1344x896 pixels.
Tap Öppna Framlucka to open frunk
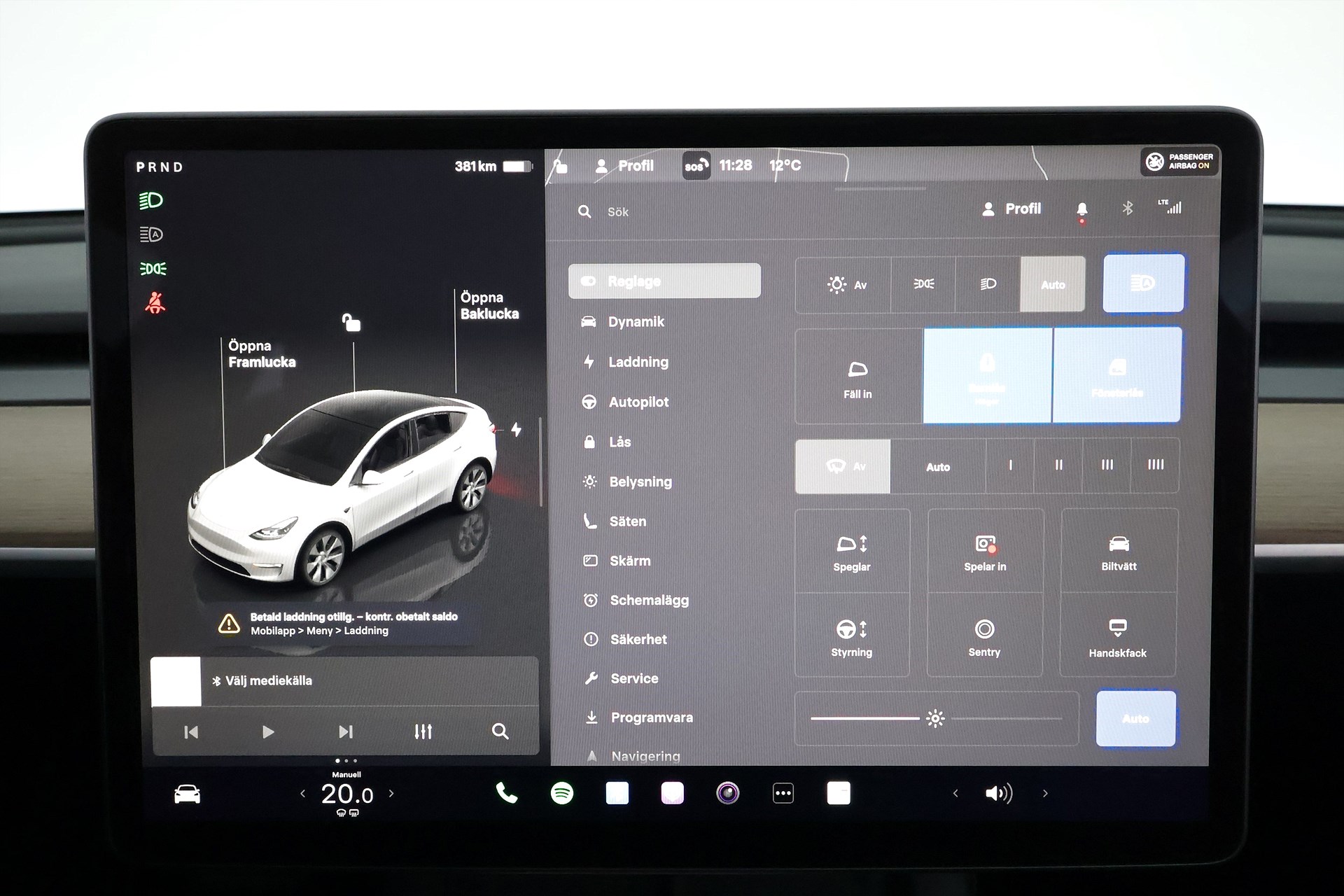pos(261,354)
